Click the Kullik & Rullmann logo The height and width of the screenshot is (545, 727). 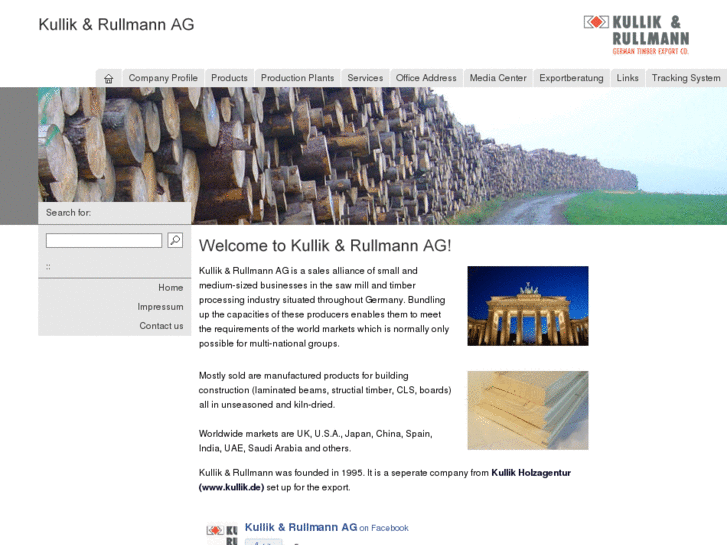pyautogui.click(x=636, y=35)
